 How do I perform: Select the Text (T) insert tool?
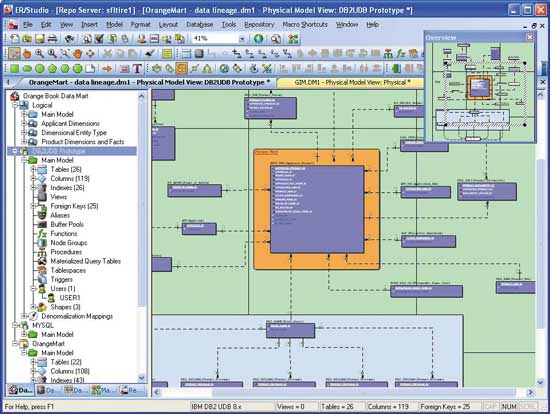tap(137, 68)
